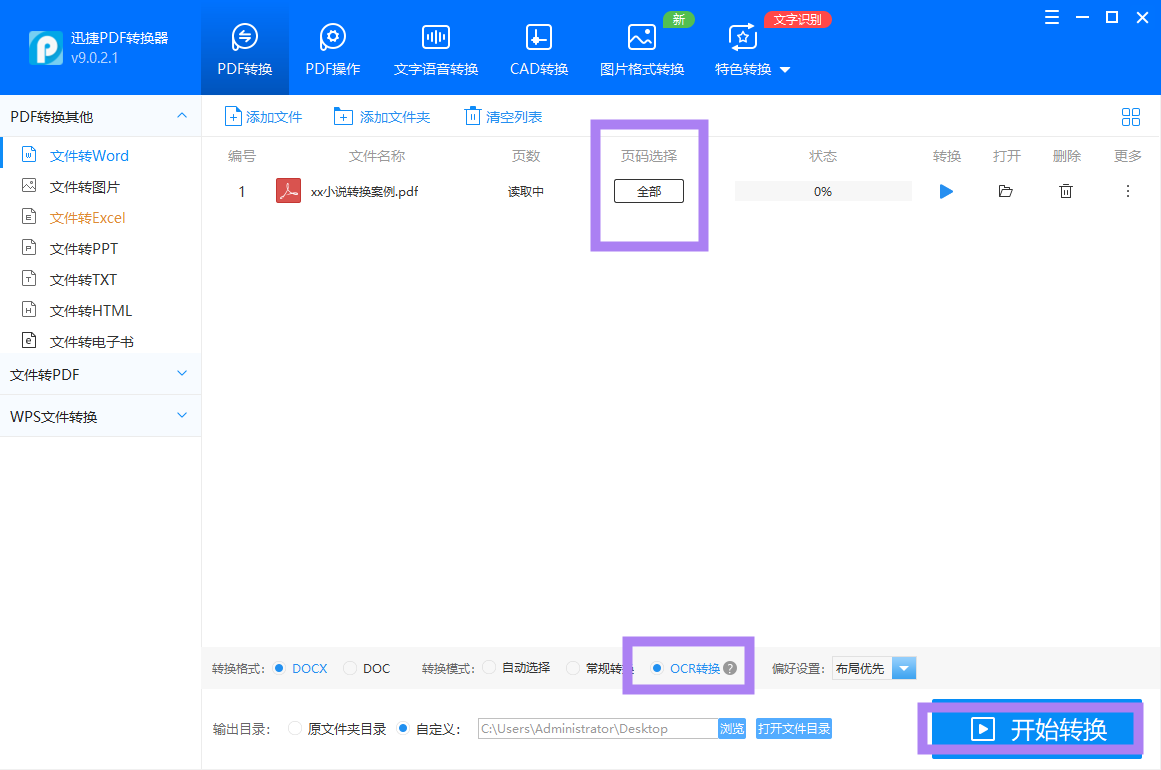Delete row 1 with trash icon
1161x770 pixels.
pyautogui.click(x=1065, y=192)
